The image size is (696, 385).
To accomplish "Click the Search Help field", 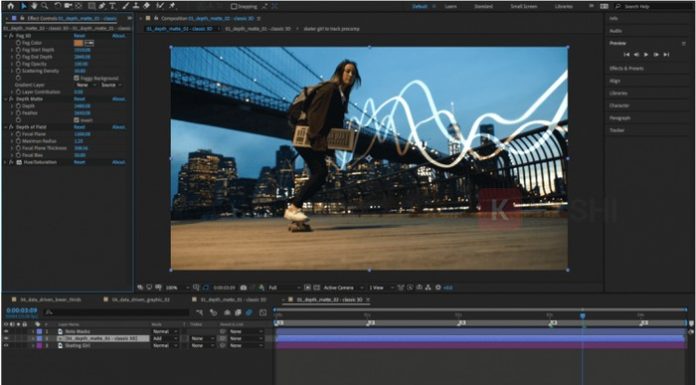I will (652, 7).
